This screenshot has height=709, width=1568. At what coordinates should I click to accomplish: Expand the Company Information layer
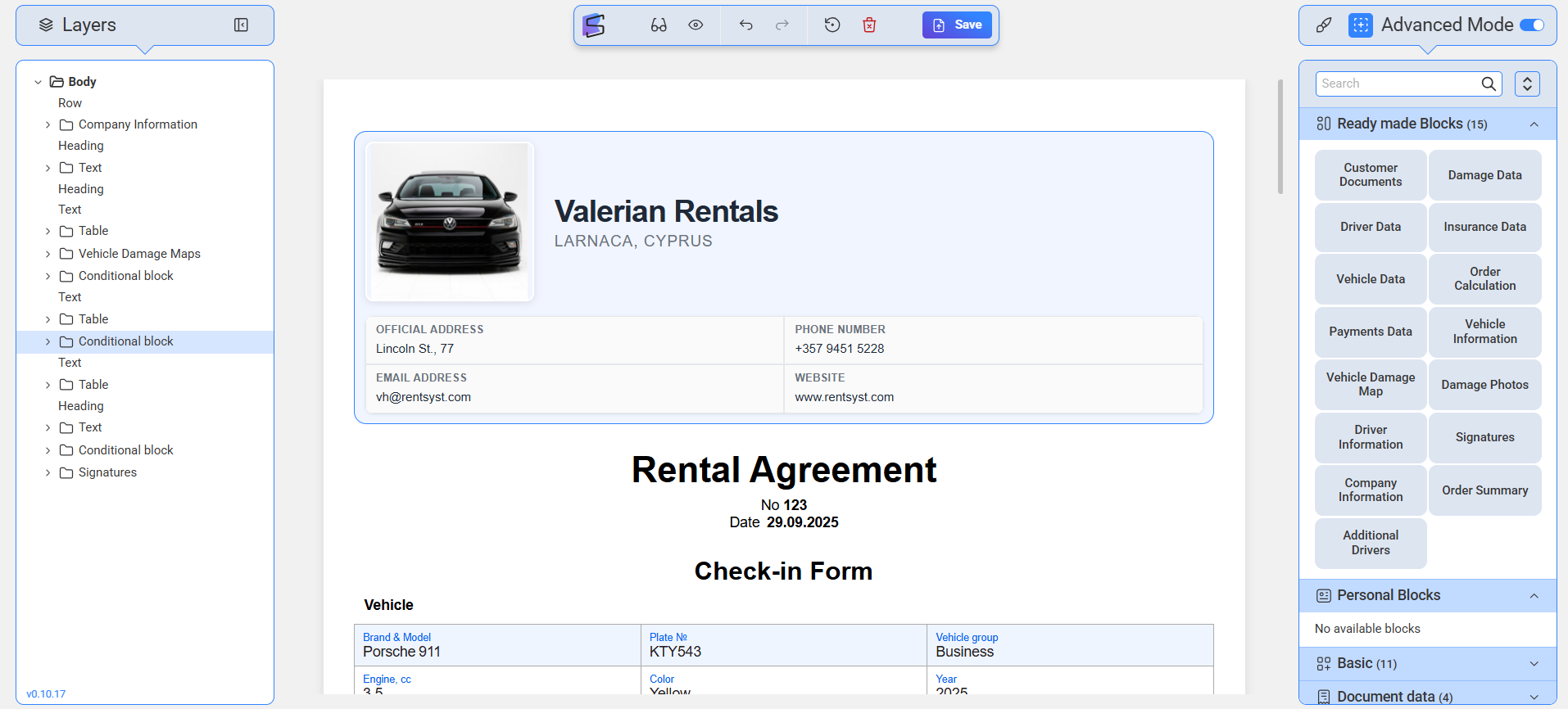[48, 125]
